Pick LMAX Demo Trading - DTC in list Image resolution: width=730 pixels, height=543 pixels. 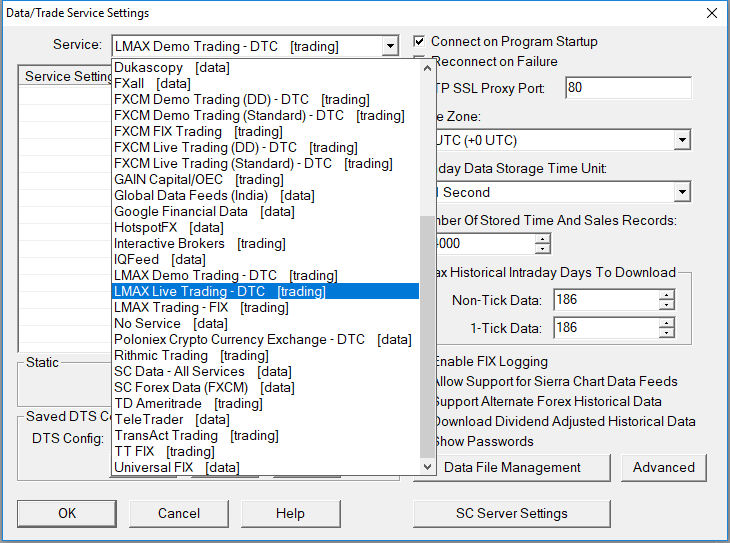point(265,275)
